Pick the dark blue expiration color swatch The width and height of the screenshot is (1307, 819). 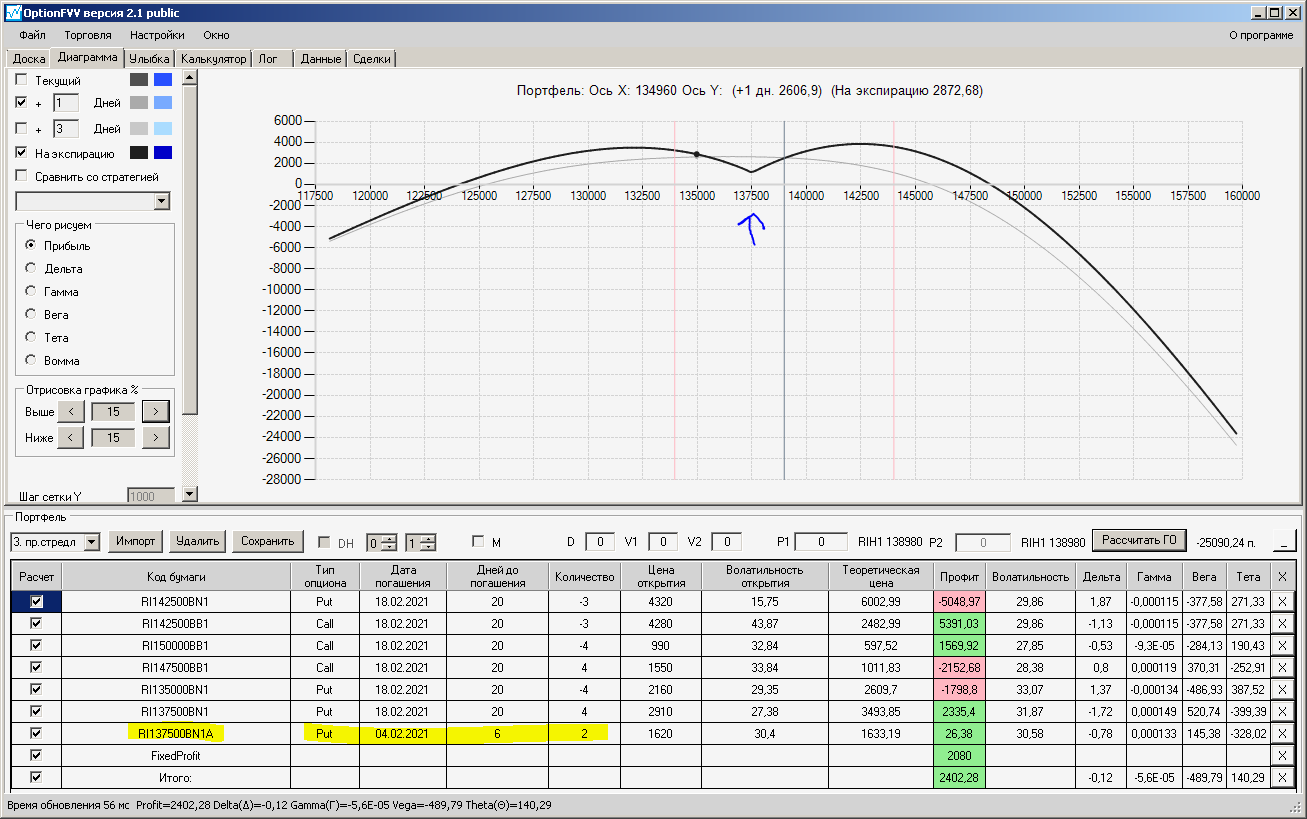(x=163, y=153)
